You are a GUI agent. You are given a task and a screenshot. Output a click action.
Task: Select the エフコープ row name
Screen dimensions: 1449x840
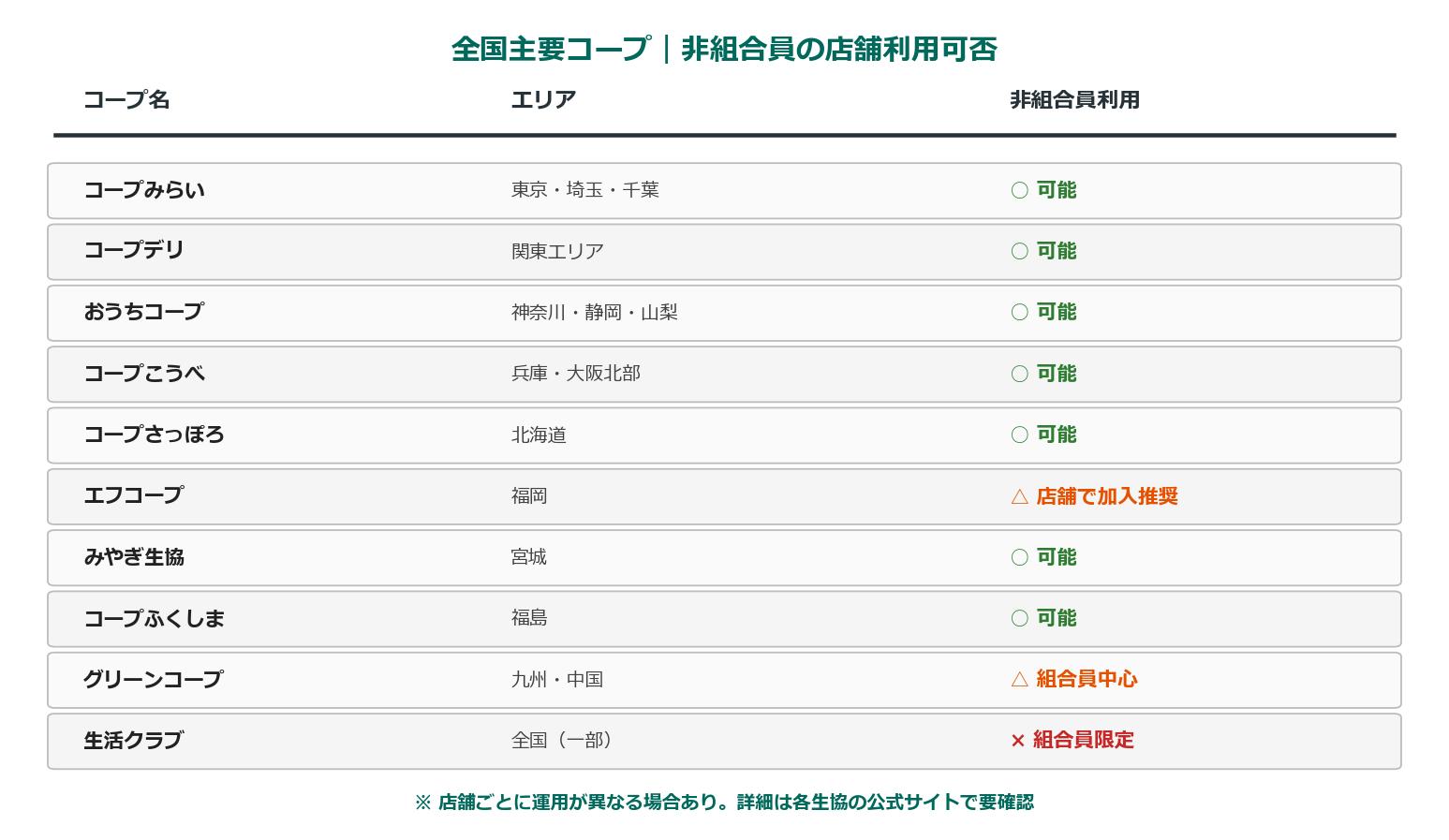pos(134,495)
